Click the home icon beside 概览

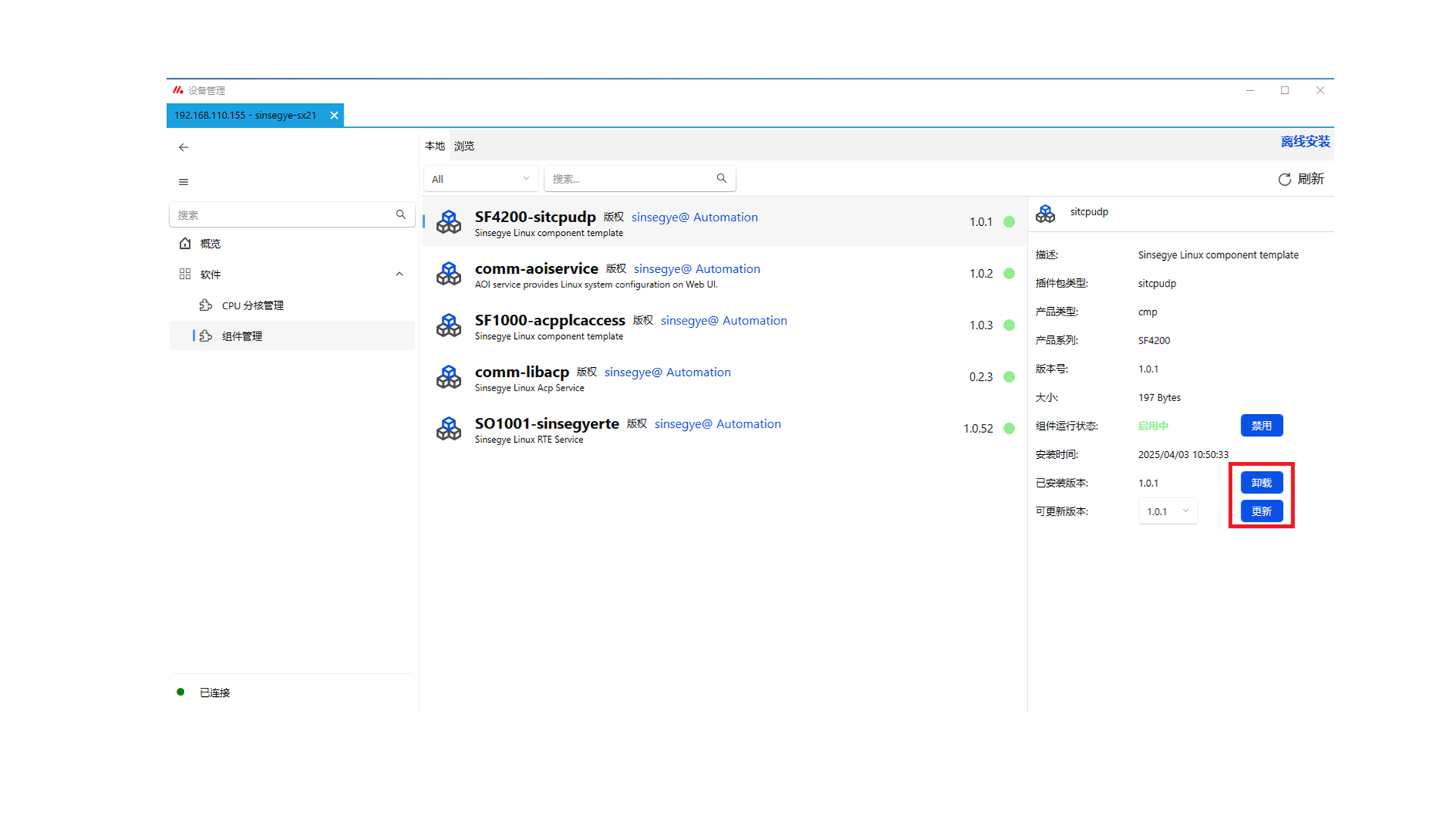pyautogui.click(x=185, y=243)
